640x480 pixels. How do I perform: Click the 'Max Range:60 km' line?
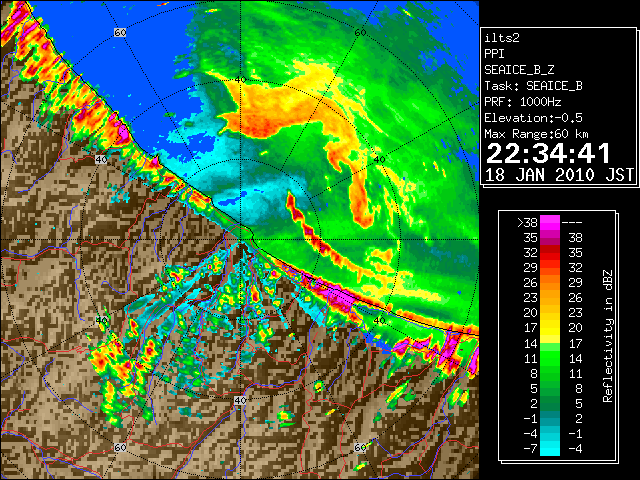pyautogui.click(x=536, y=134)
